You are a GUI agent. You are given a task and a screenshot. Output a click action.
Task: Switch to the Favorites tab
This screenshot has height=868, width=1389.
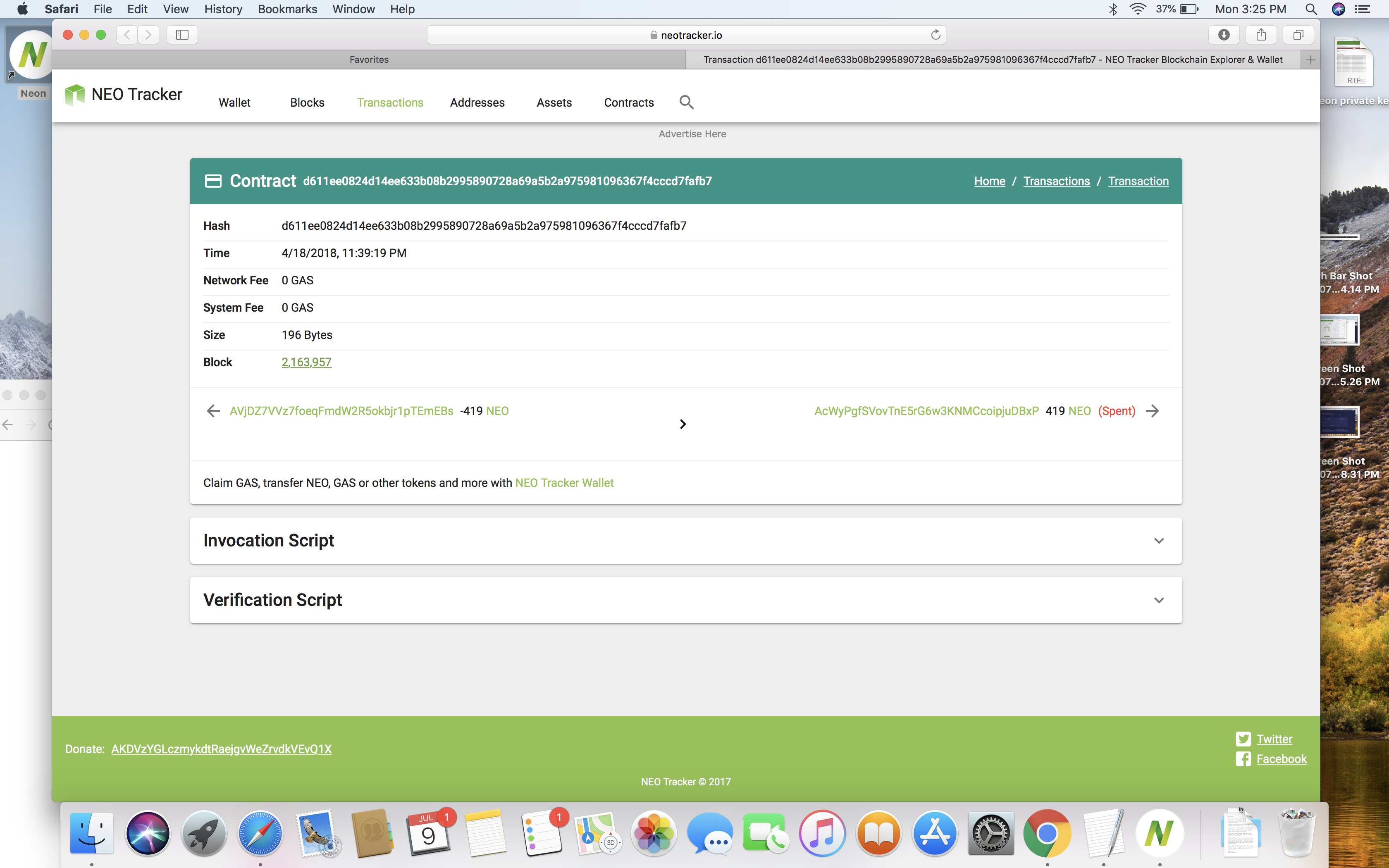pyautogui.click(x=369, y=60)
